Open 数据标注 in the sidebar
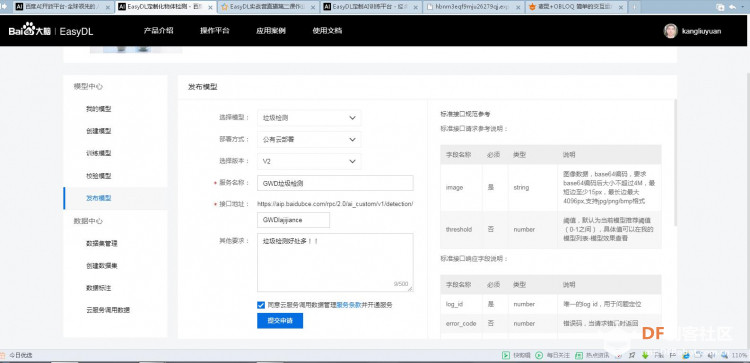 click(99, 288)
